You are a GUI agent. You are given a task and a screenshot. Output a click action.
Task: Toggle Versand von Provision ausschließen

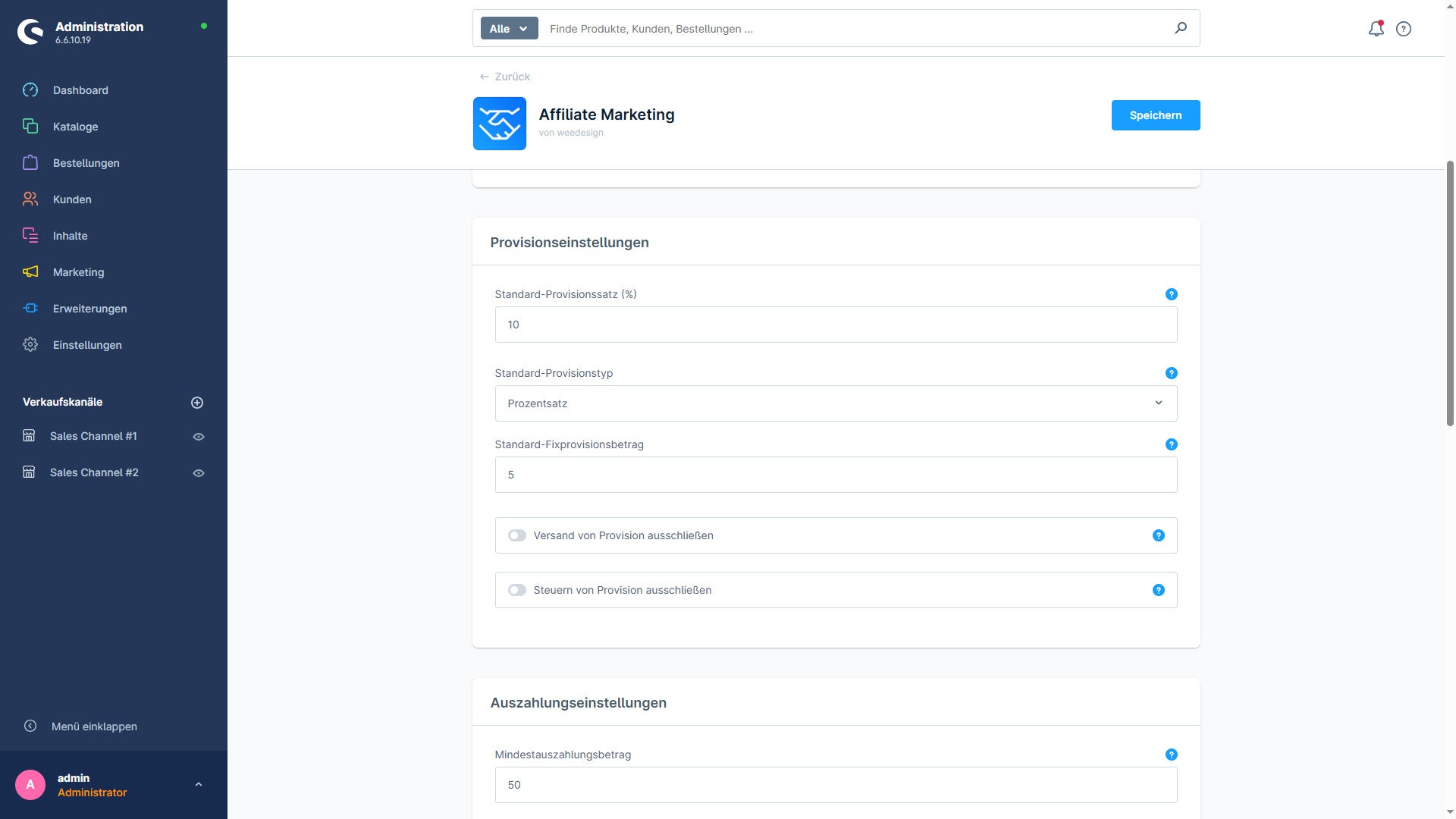(517, 535)
